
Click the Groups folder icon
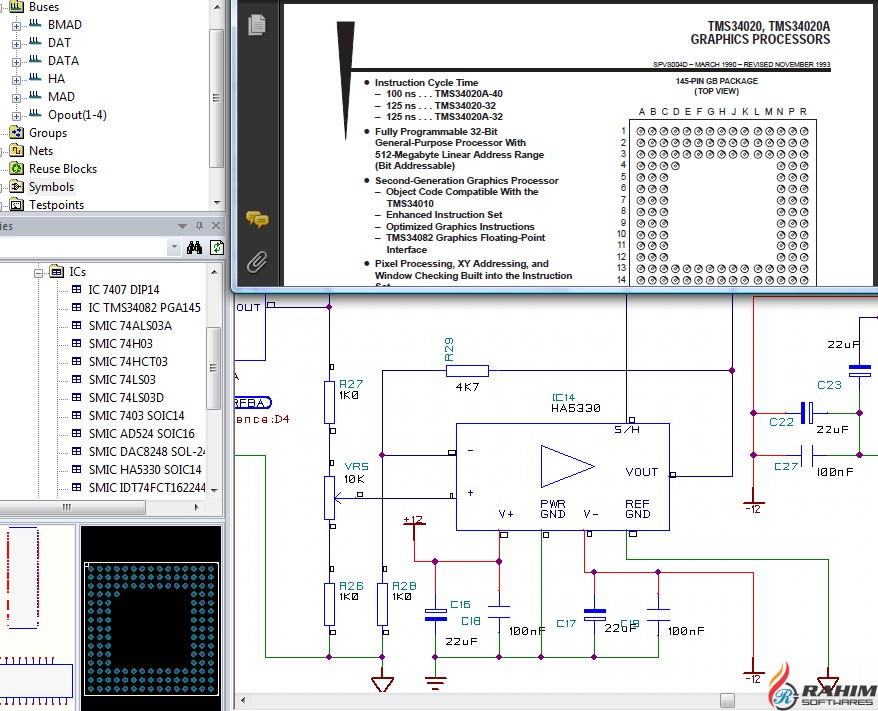[15, 133]
